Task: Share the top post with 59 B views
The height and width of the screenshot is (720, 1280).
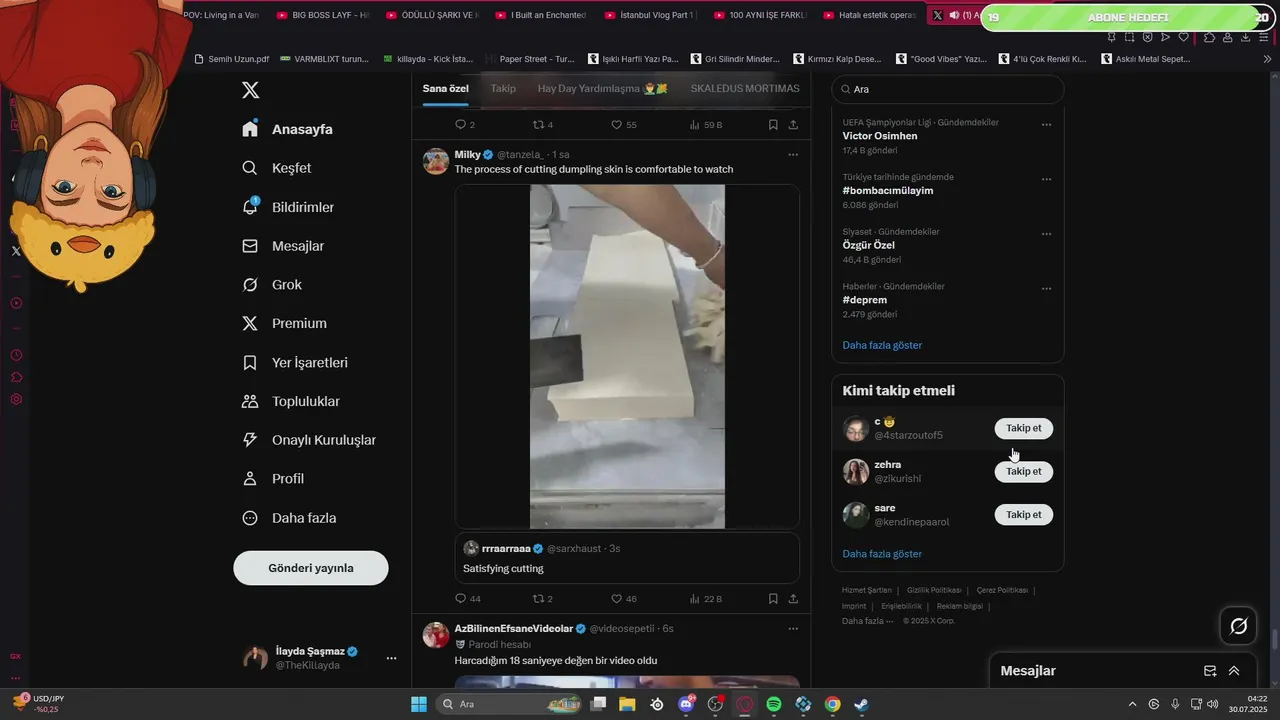Action: coord(793,125)
